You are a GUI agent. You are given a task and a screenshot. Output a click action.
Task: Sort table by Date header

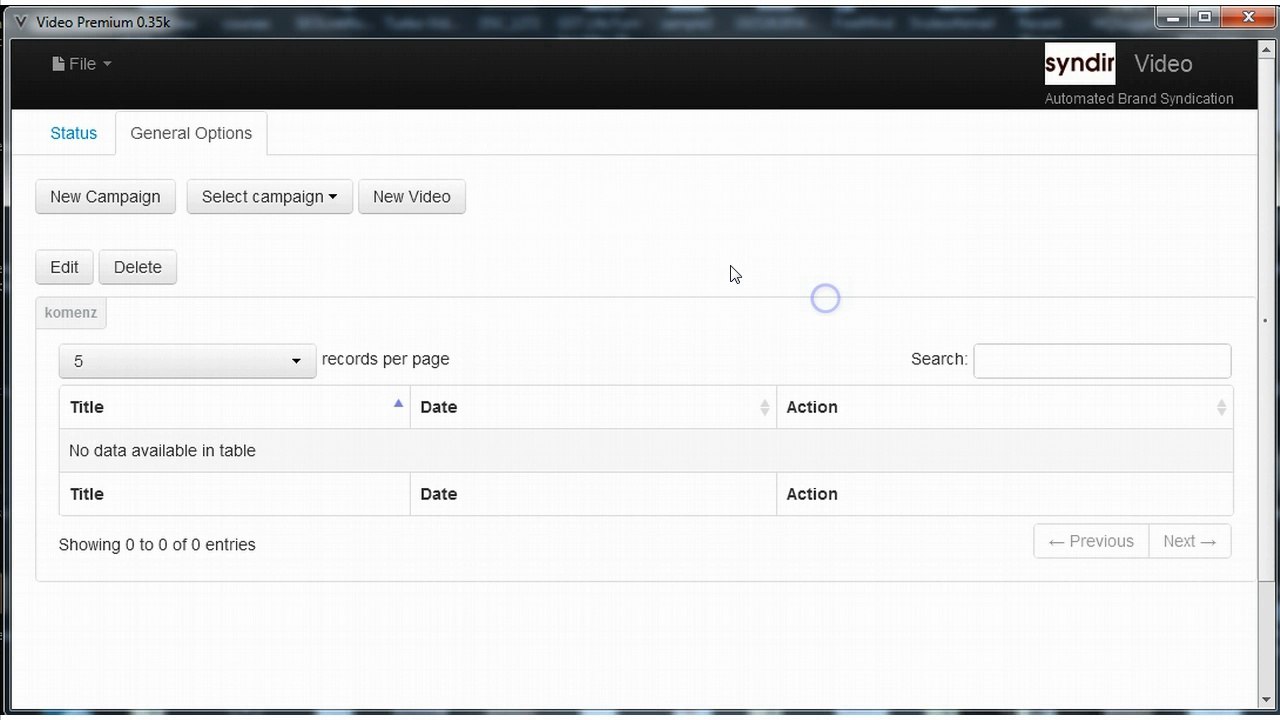pos(594,407)
